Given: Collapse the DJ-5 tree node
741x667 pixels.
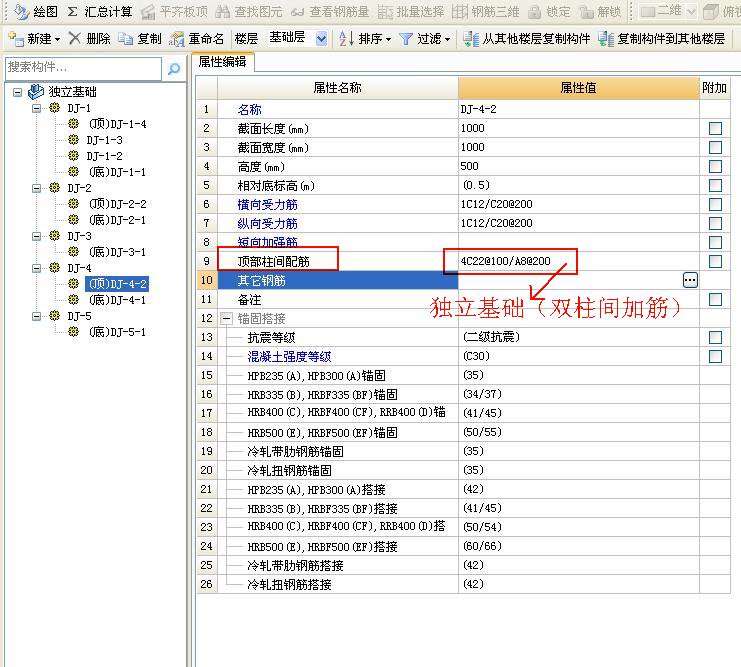Looking at the screenshot, I should coord(36,316).
